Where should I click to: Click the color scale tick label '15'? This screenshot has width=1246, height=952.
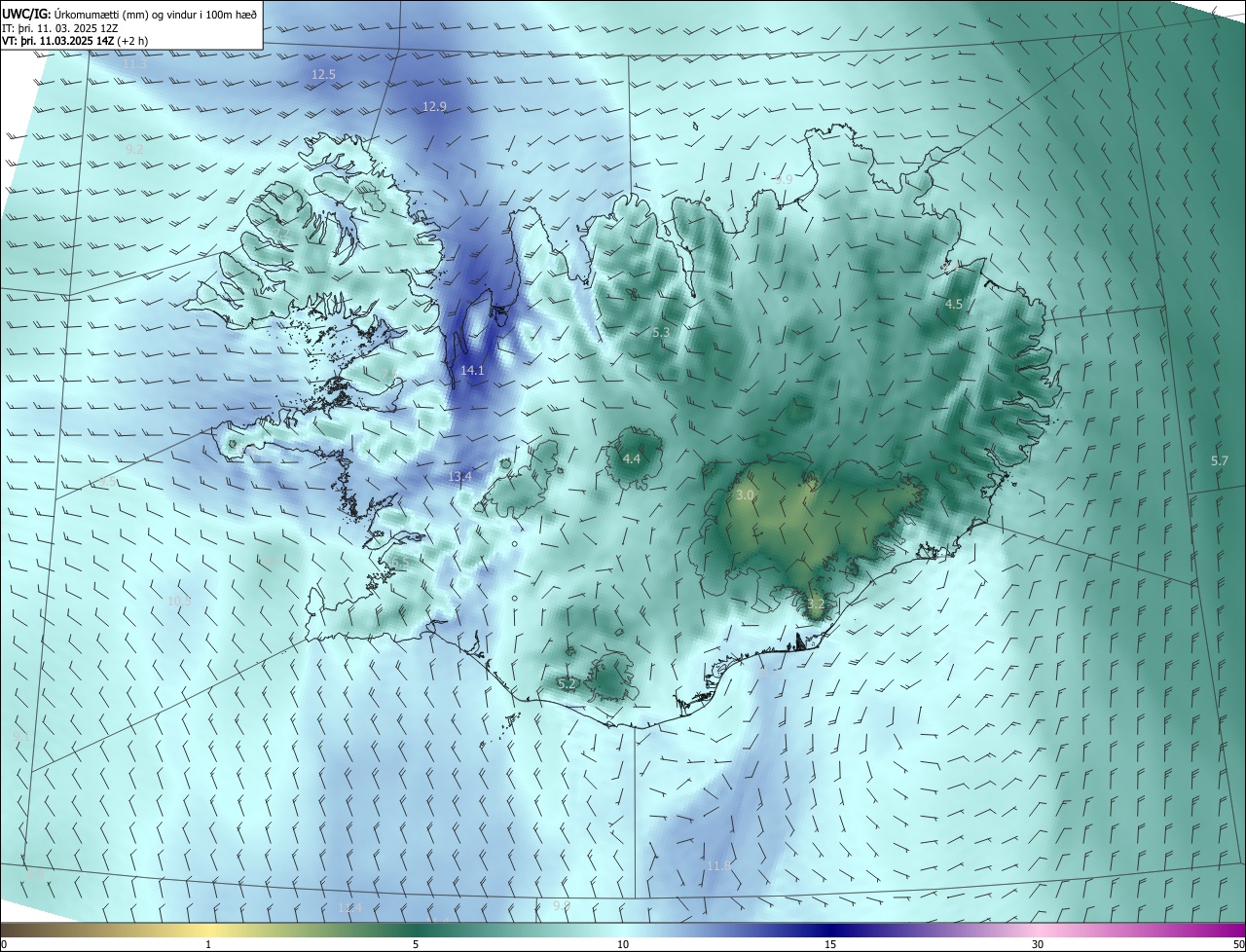[x=830, y=944]
